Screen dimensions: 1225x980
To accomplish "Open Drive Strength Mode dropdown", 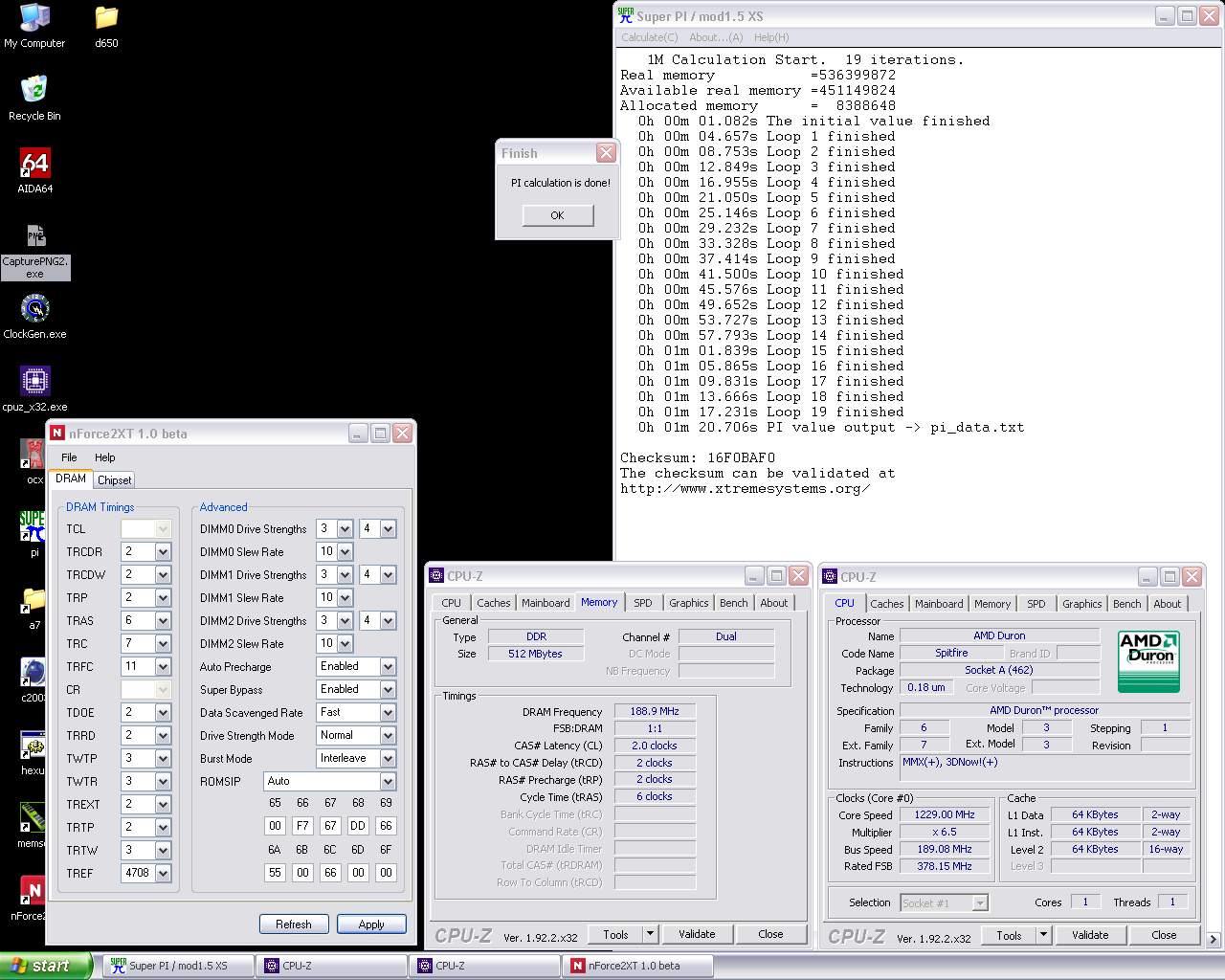I will pos(388,736).
